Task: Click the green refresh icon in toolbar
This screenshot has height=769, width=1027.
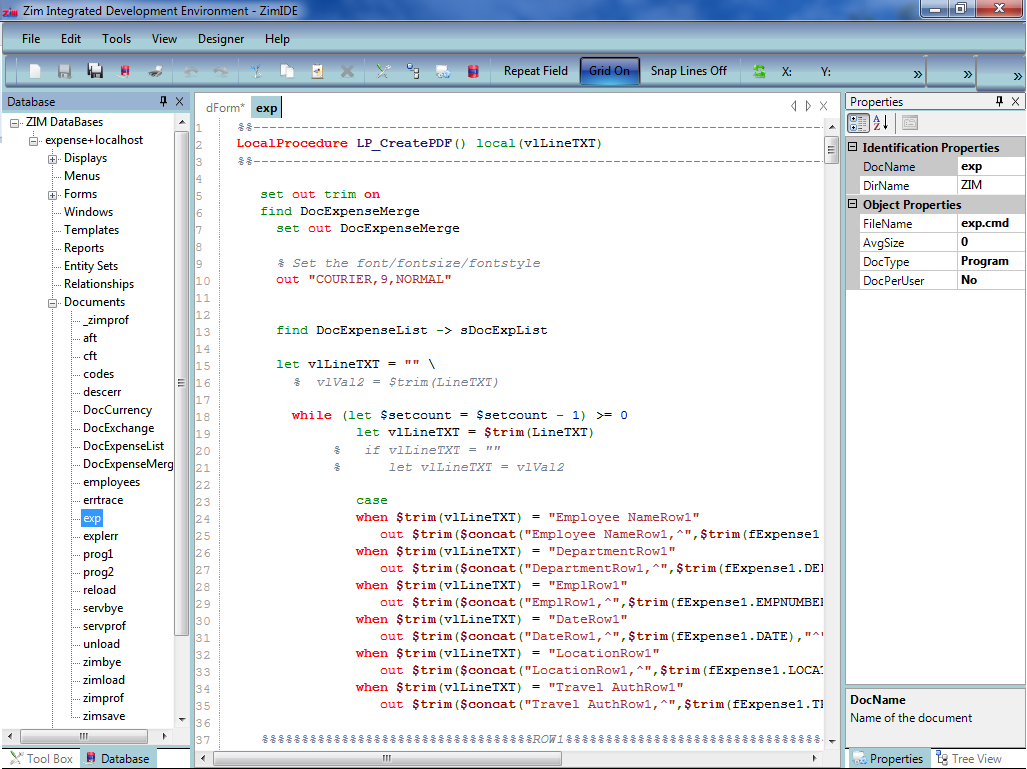Action: point(759,72)
